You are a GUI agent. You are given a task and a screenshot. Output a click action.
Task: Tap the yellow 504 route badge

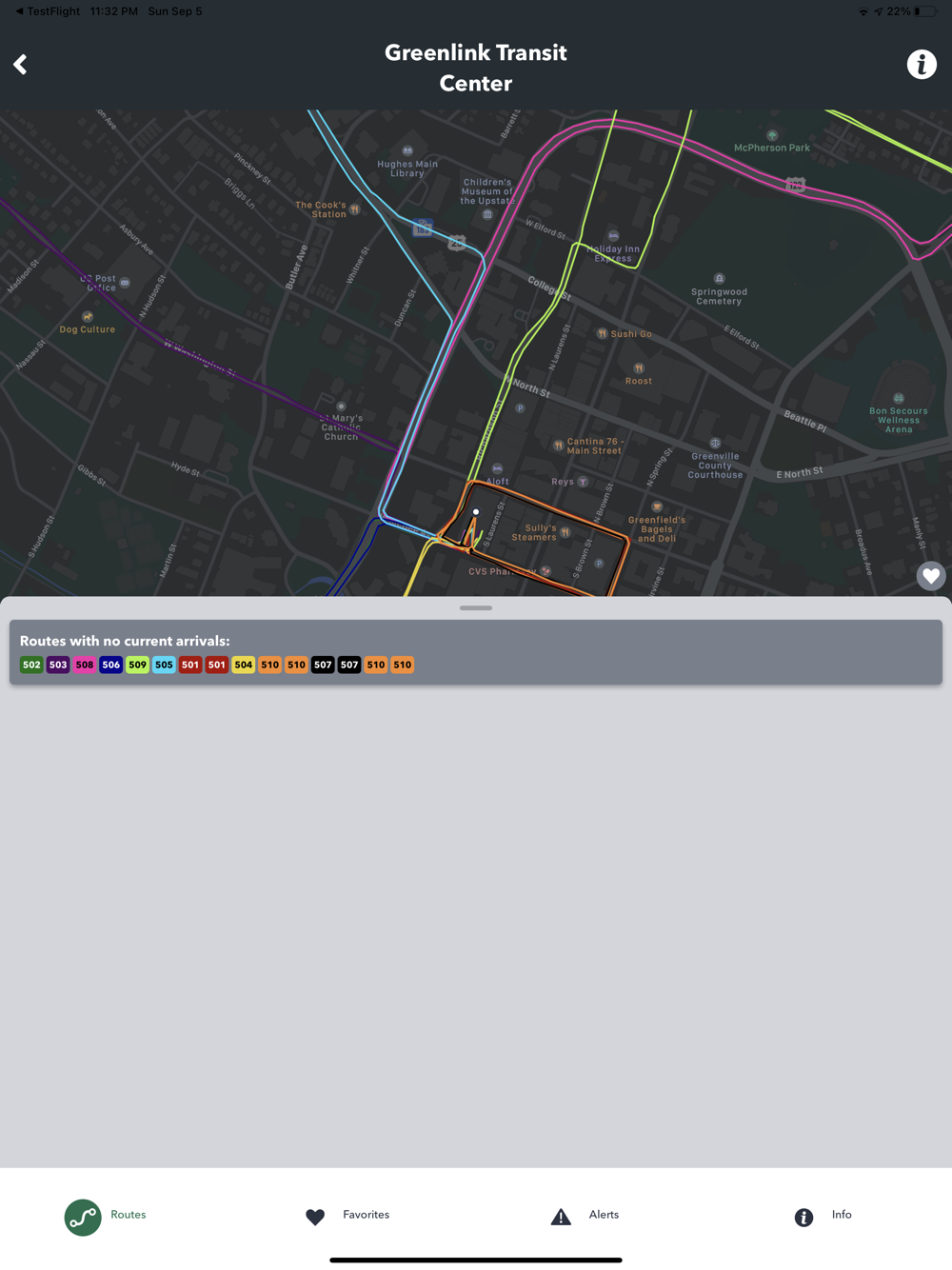(244, 665)
